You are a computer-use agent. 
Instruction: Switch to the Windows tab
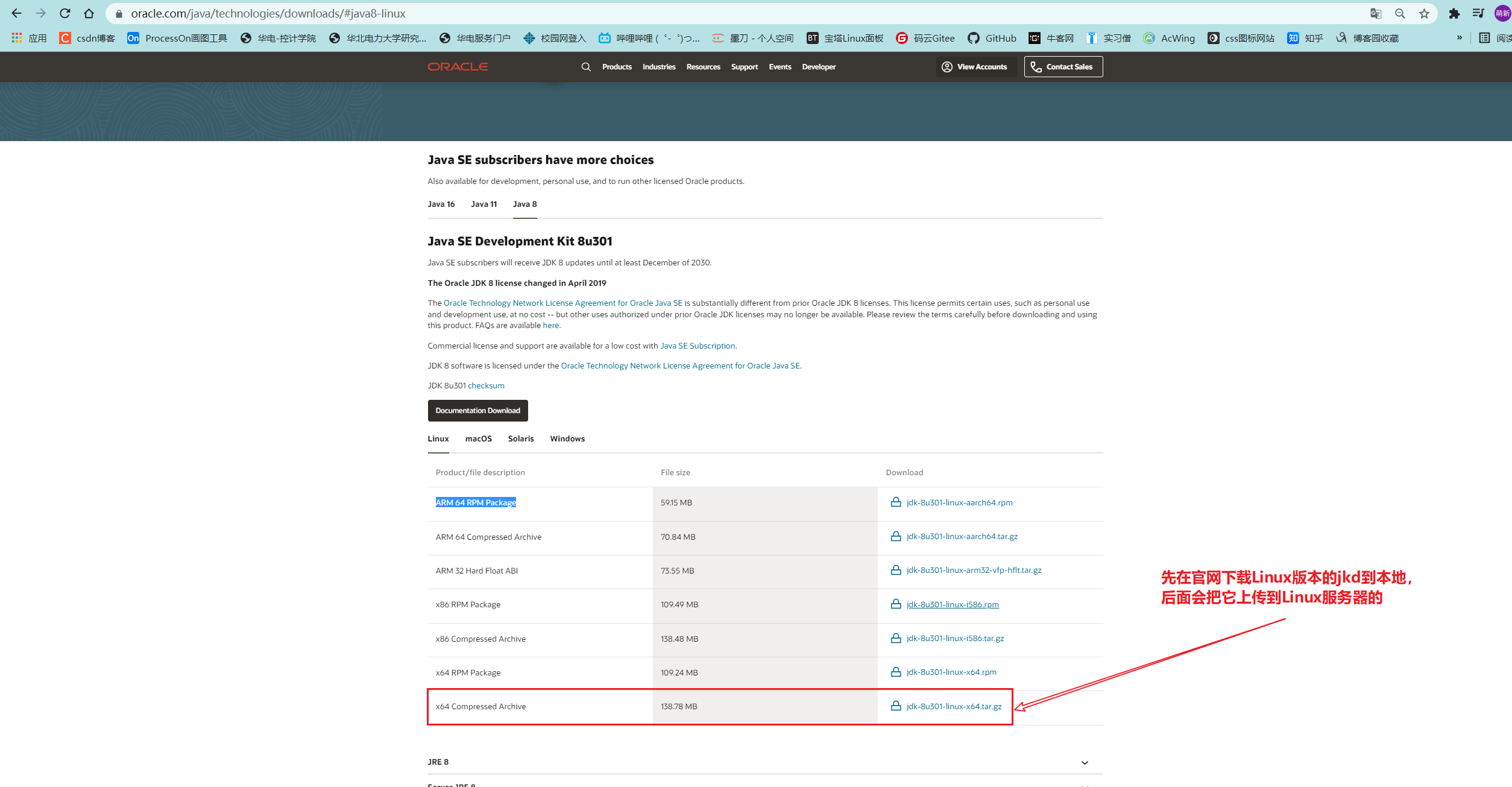567,439
